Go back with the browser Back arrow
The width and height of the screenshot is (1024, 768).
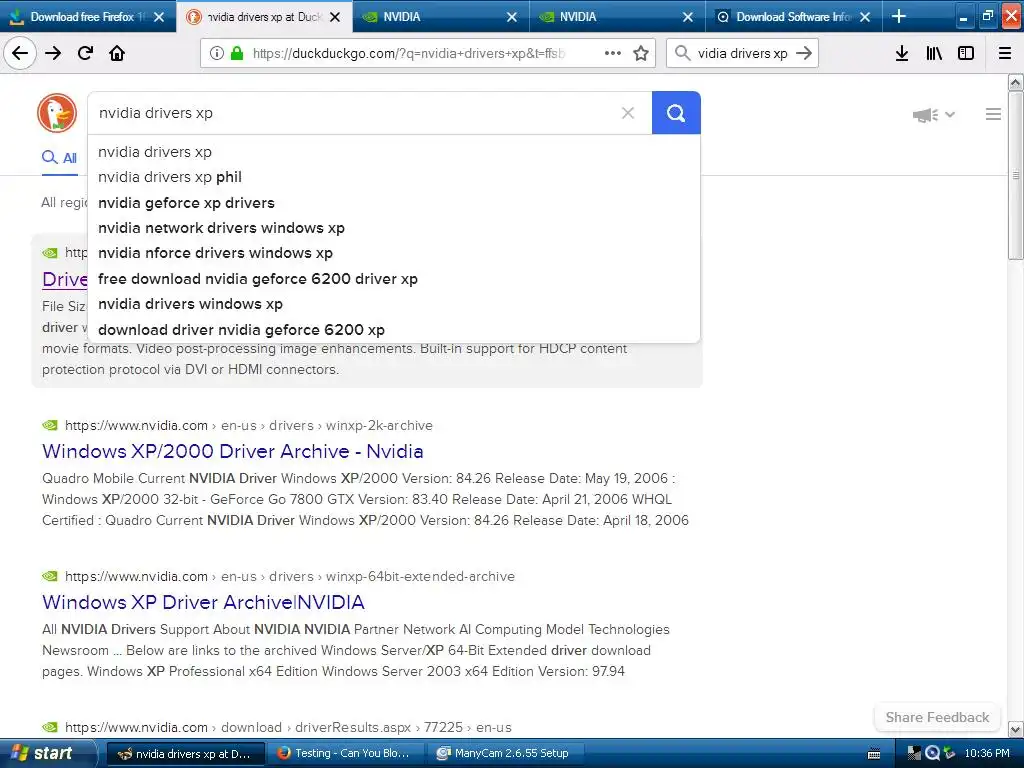tap(20, 53)
